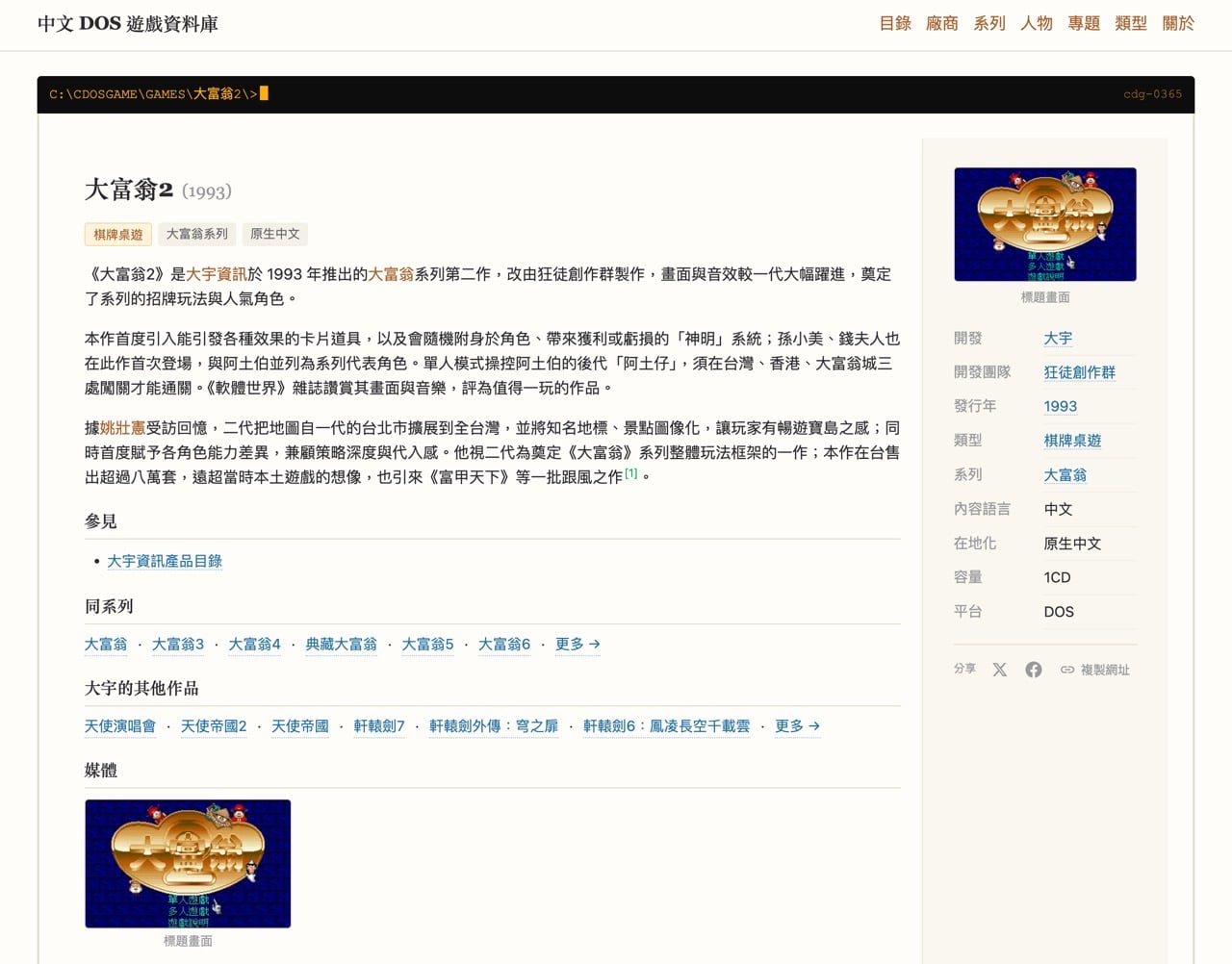Select the DOS platform value
1232x964 pixels.
(x=1059, y=612)
